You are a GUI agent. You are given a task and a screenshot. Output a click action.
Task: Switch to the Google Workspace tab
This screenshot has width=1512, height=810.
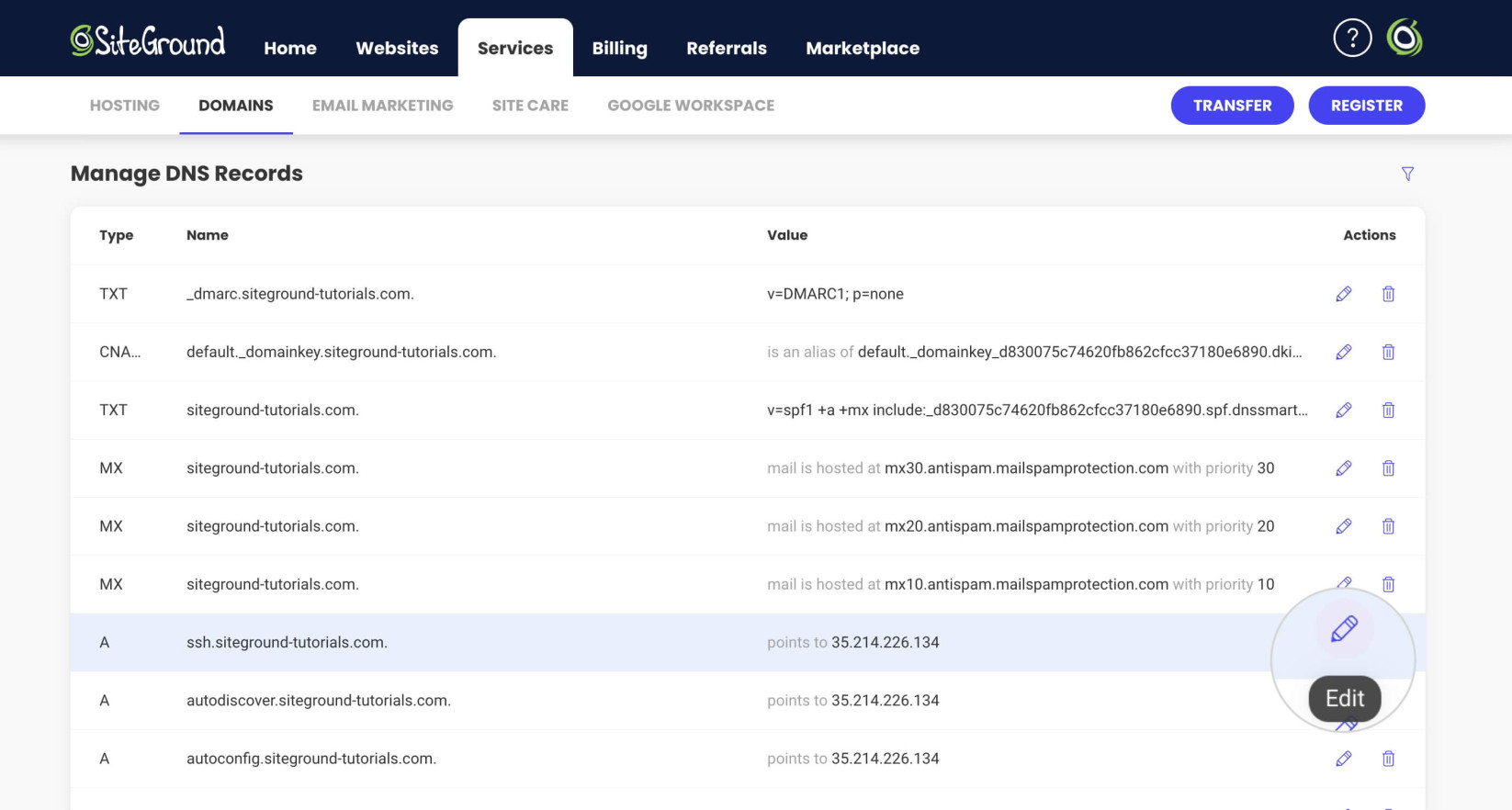tap(691, 106)
